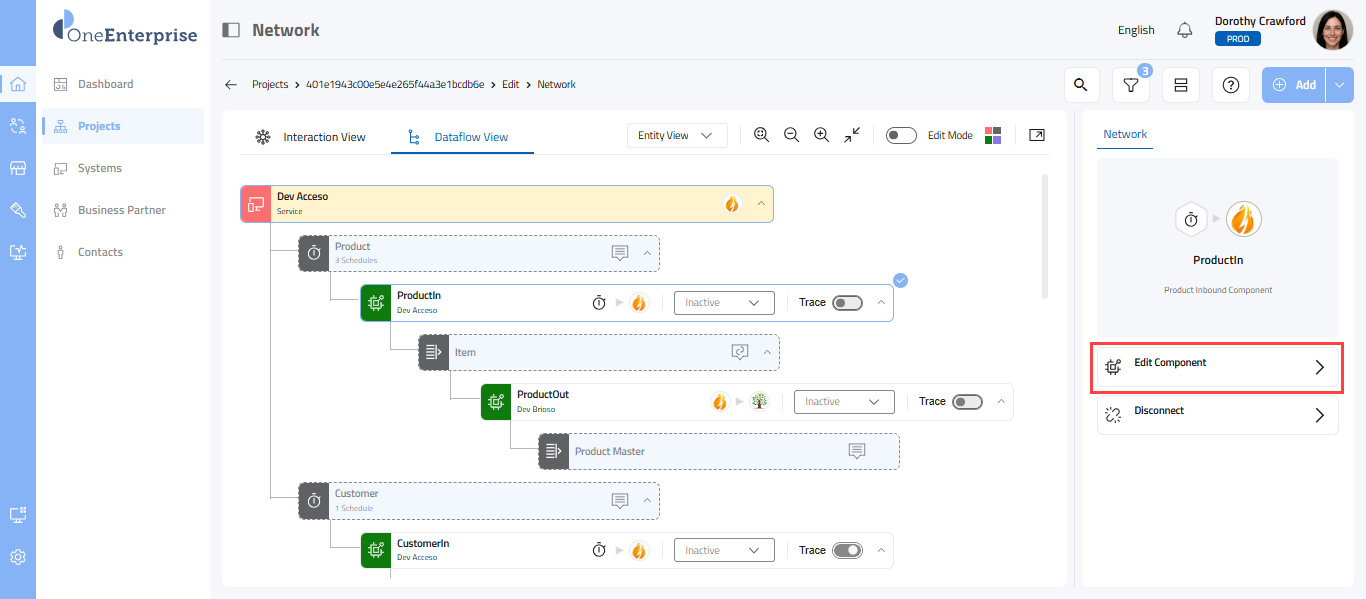
Task: Click the color legend swatch grid
Action: pos(993,135)
